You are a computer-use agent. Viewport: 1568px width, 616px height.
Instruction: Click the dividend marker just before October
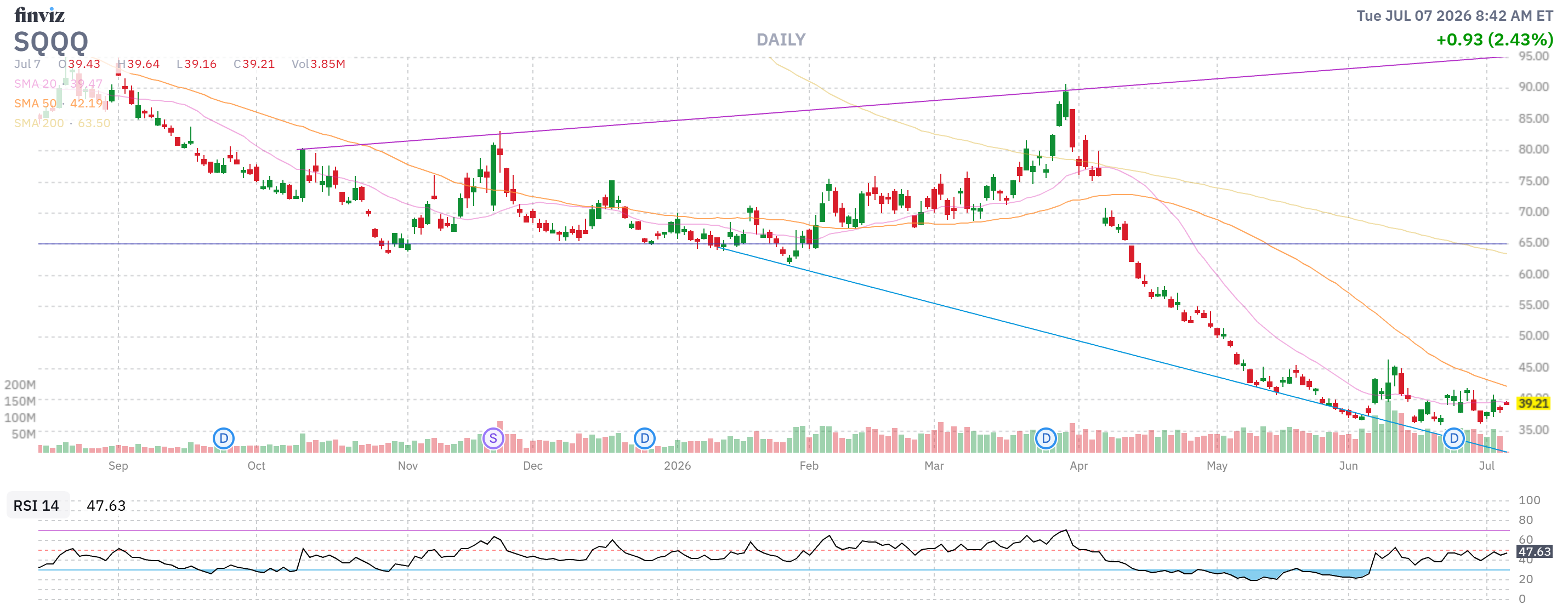[x=223, y=438]
